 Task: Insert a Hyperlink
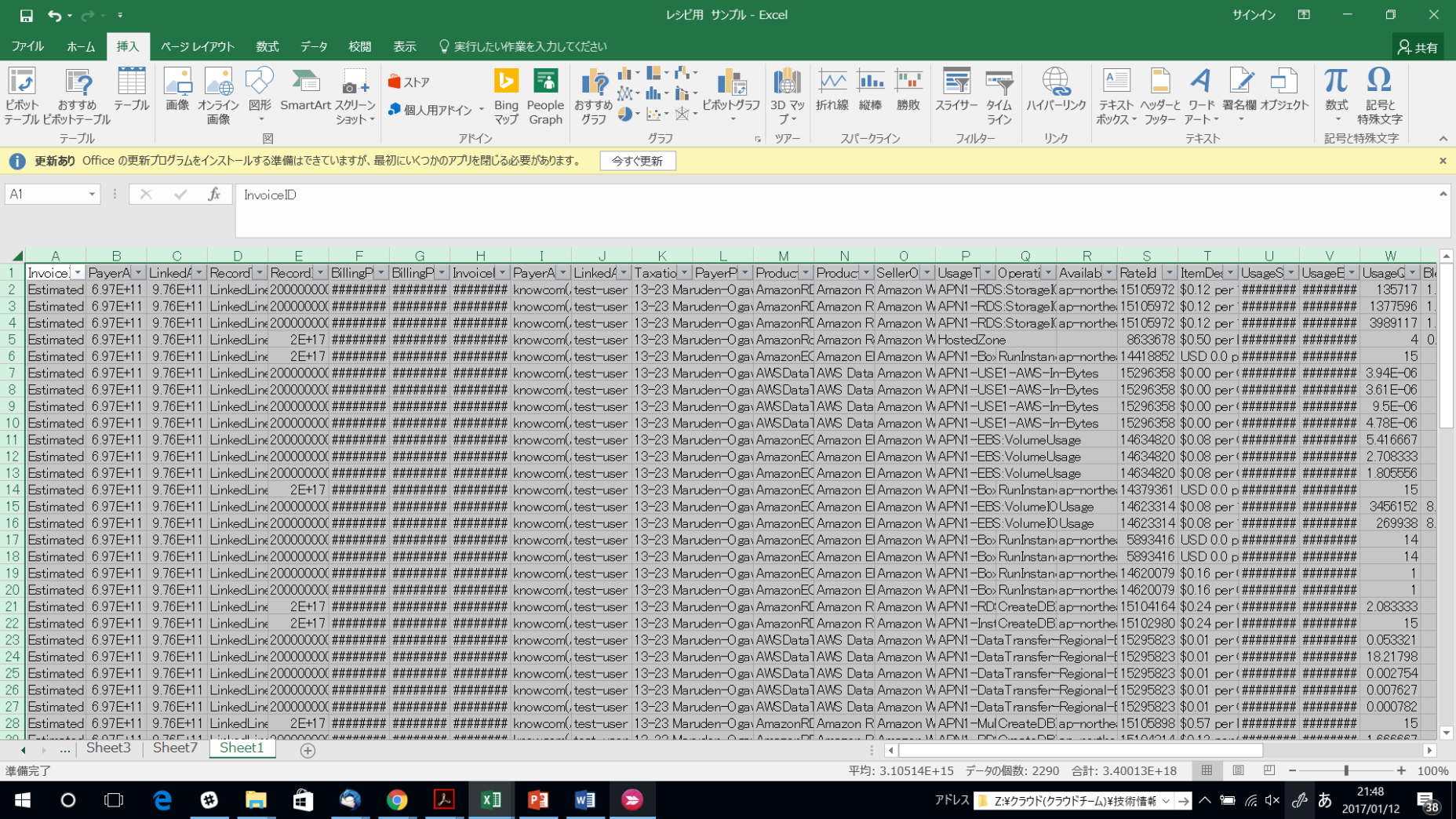(x=1056, y=89)
